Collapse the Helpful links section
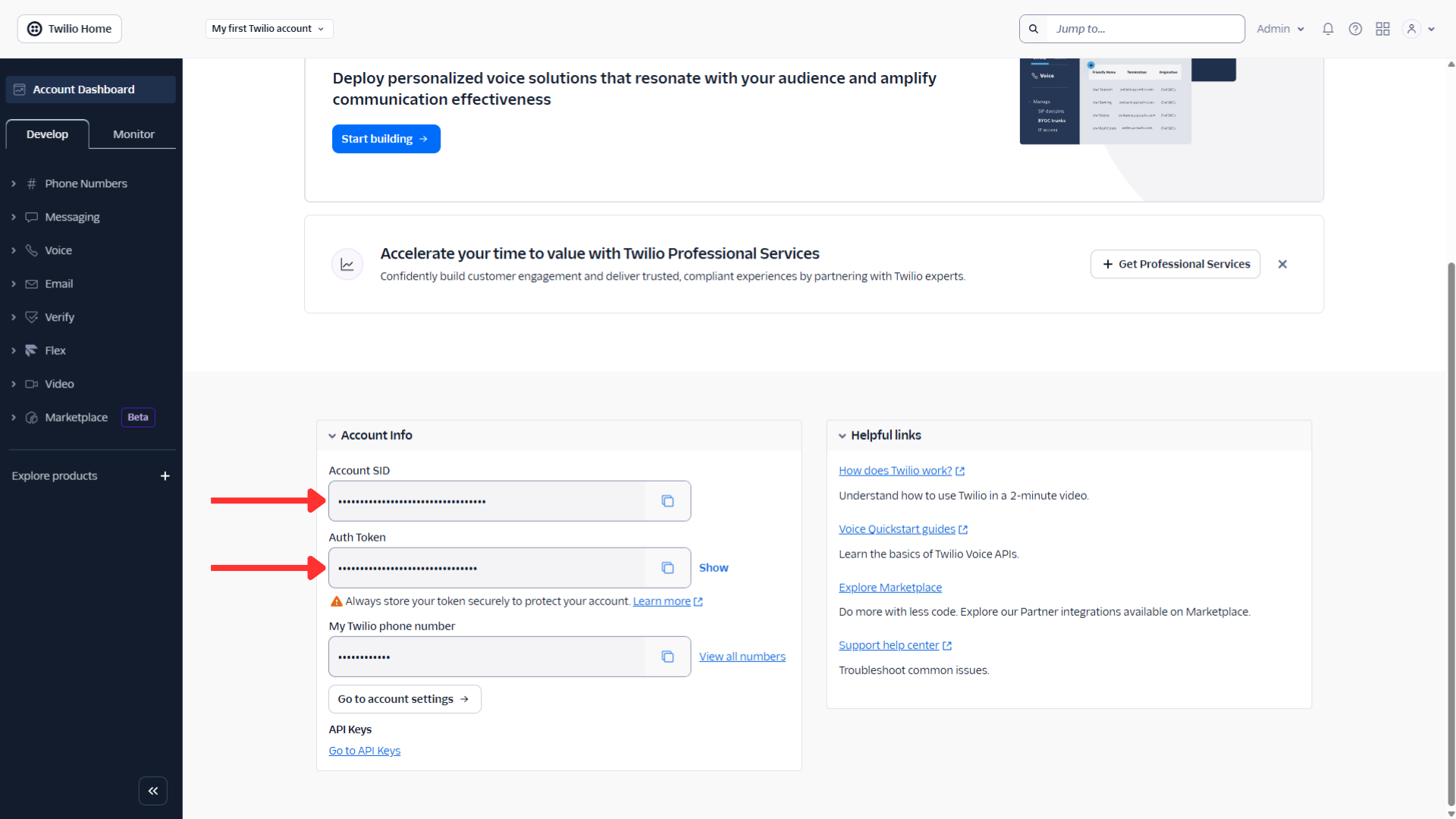1456x819 pixels. pyautogui.click(x=843, y=435)
